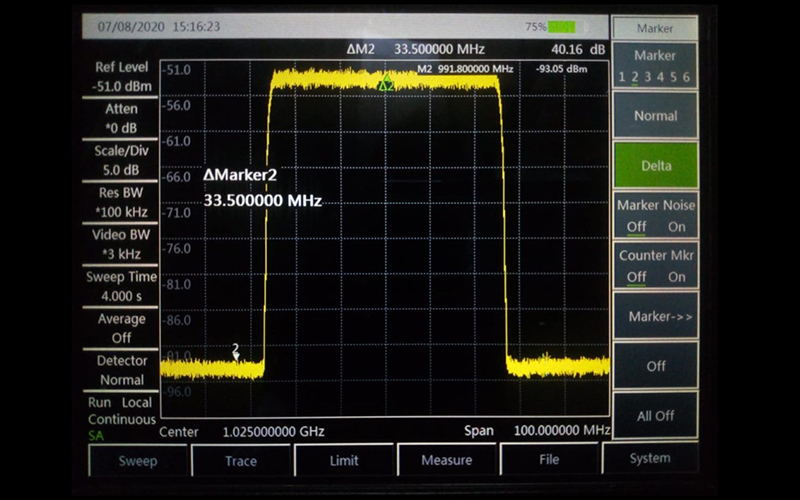Click the green delta marker triangle on trace

tap(386, 85)
